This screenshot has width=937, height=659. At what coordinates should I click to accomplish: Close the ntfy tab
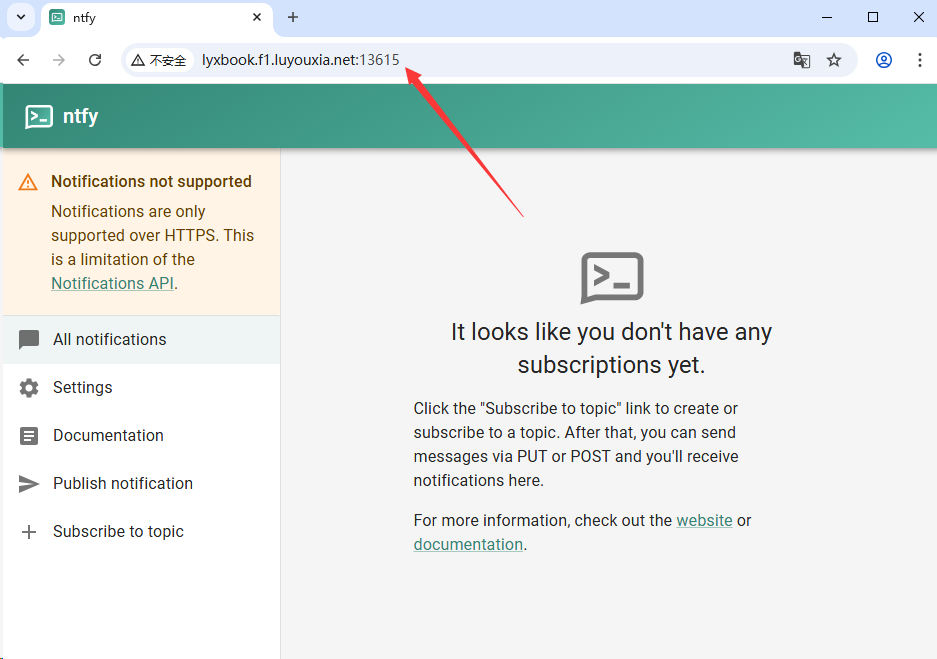257,17
